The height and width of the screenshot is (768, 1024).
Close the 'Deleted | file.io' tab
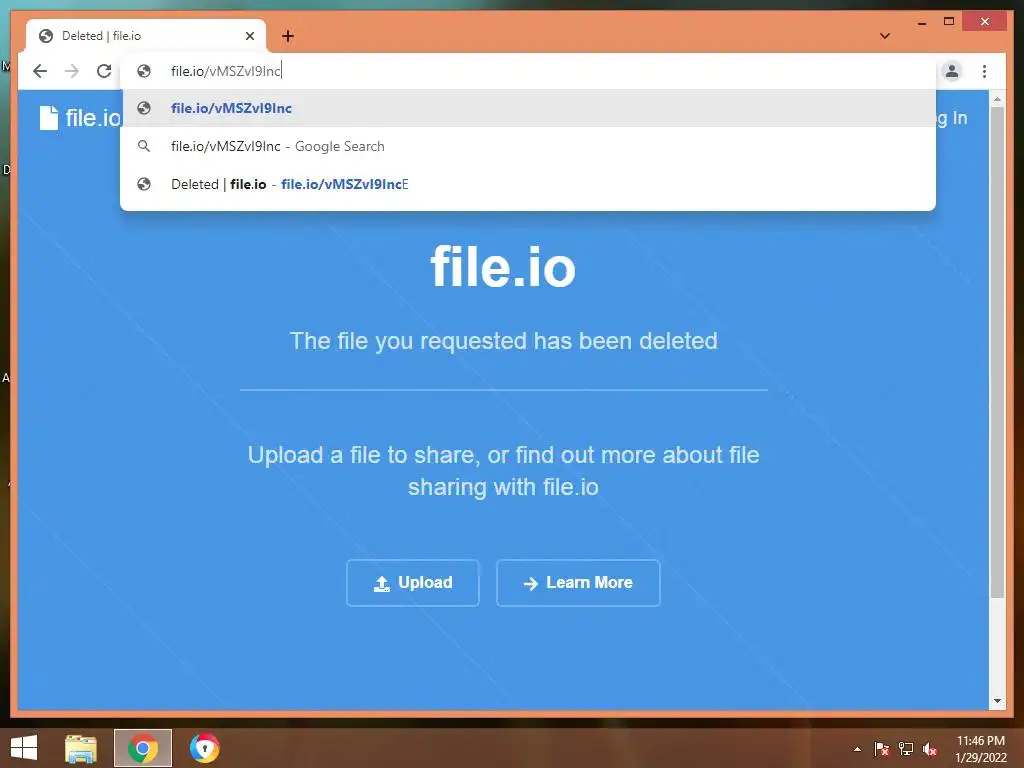[249, 36]
